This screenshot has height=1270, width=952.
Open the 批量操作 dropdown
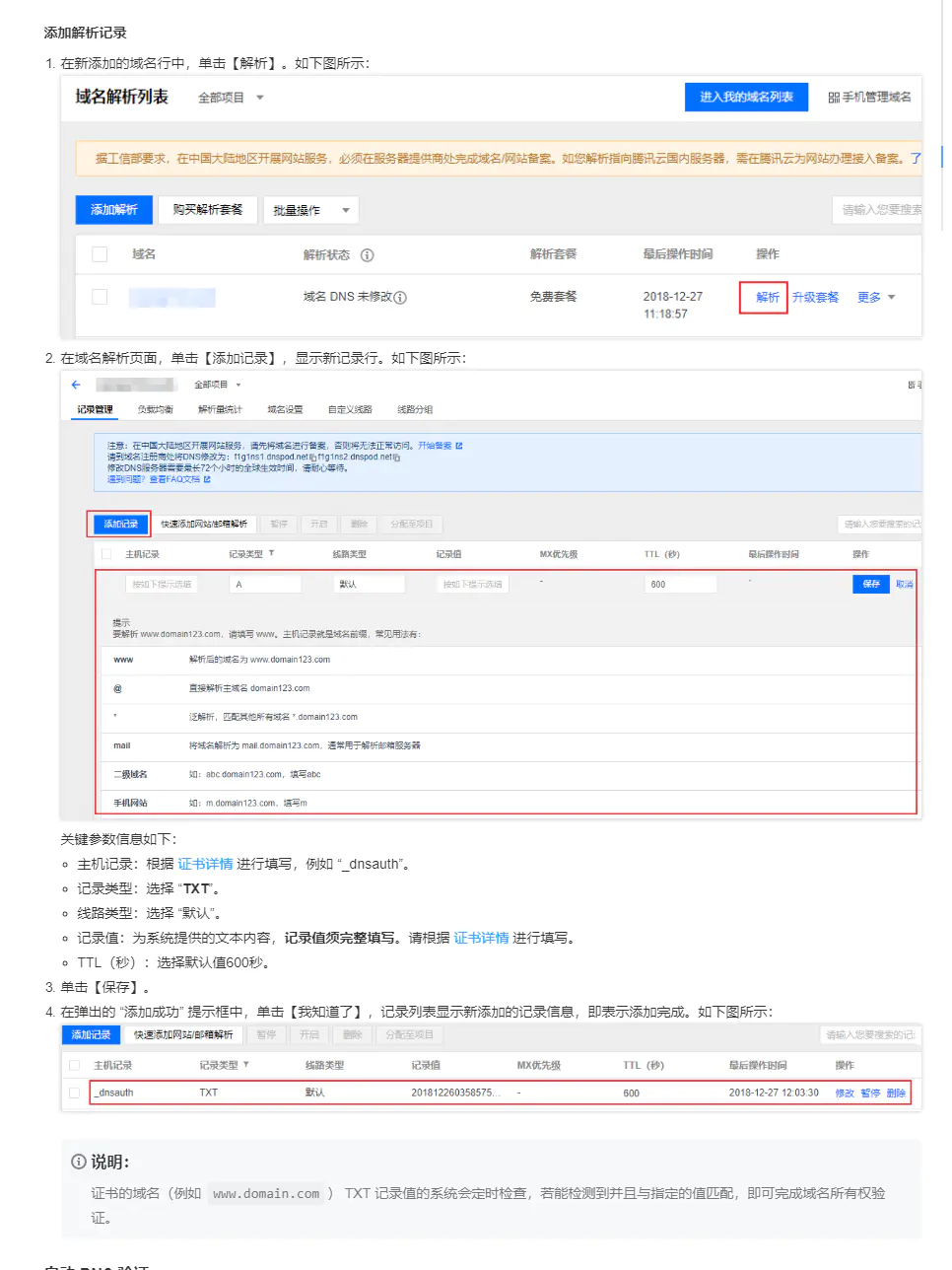coord(310,210)
